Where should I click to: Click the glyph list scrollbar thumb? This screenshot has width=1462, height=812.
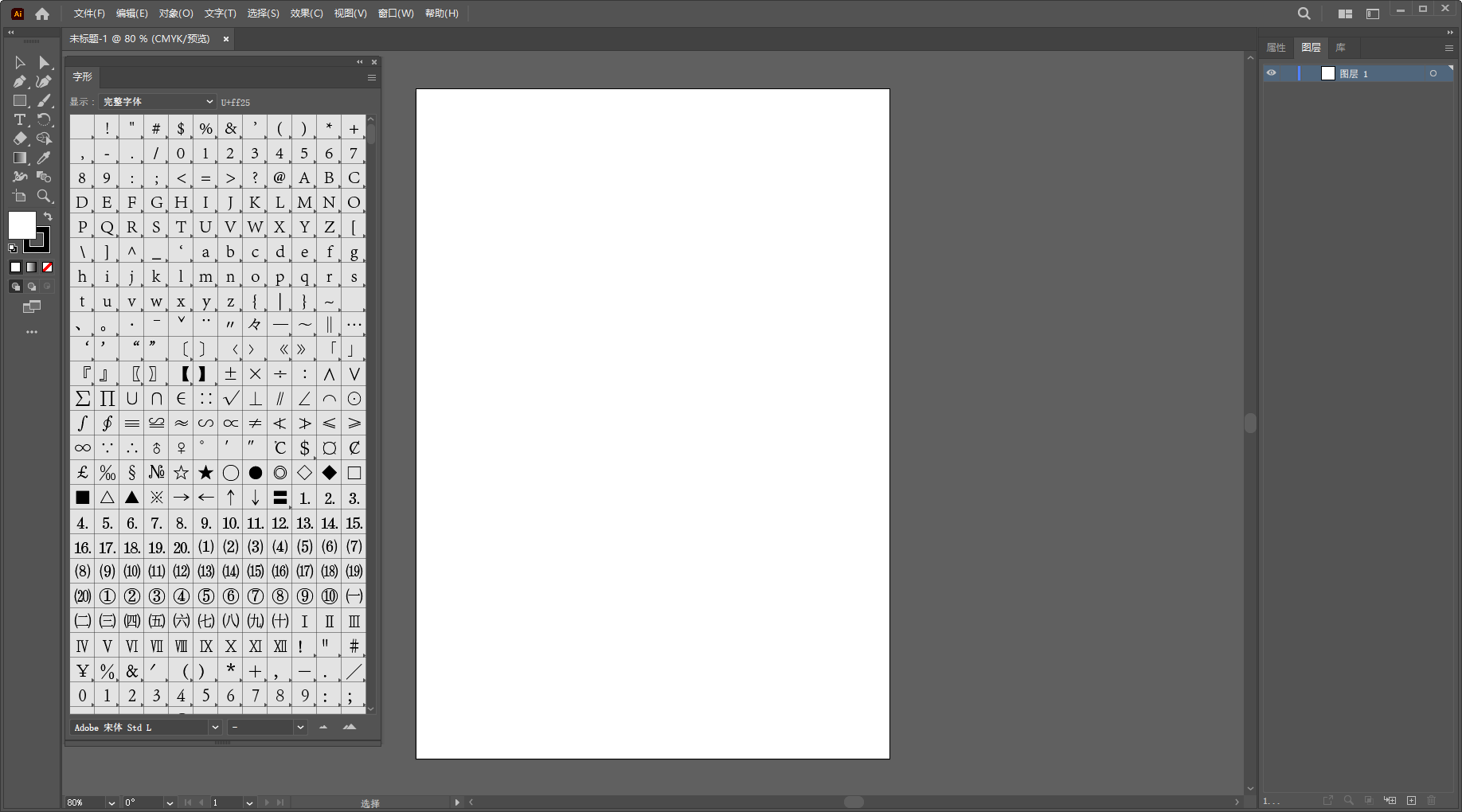click(371, 134)
